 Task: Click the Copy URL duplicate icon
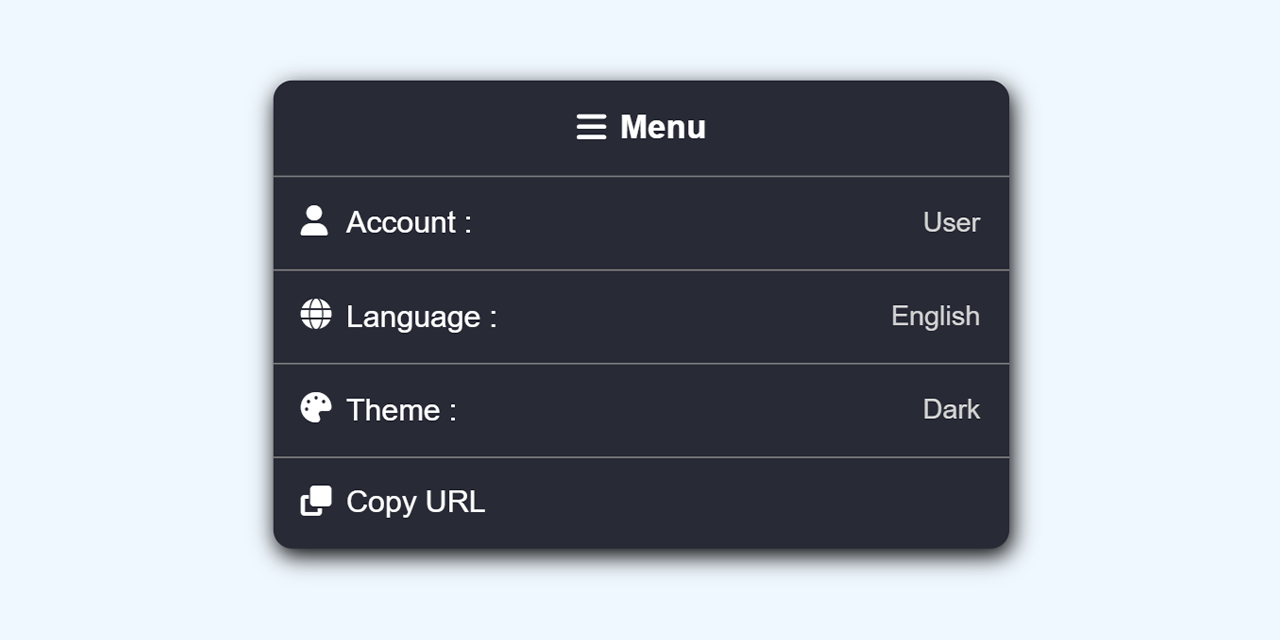tap(315, 501)
